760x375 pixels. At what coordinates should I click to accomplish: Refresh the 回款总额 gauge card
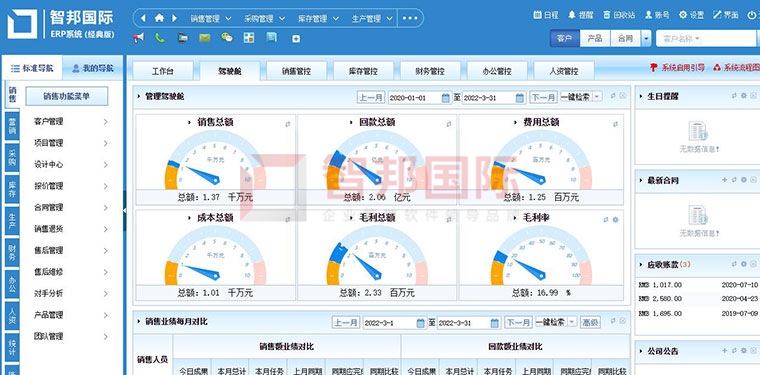coord(449,124)
